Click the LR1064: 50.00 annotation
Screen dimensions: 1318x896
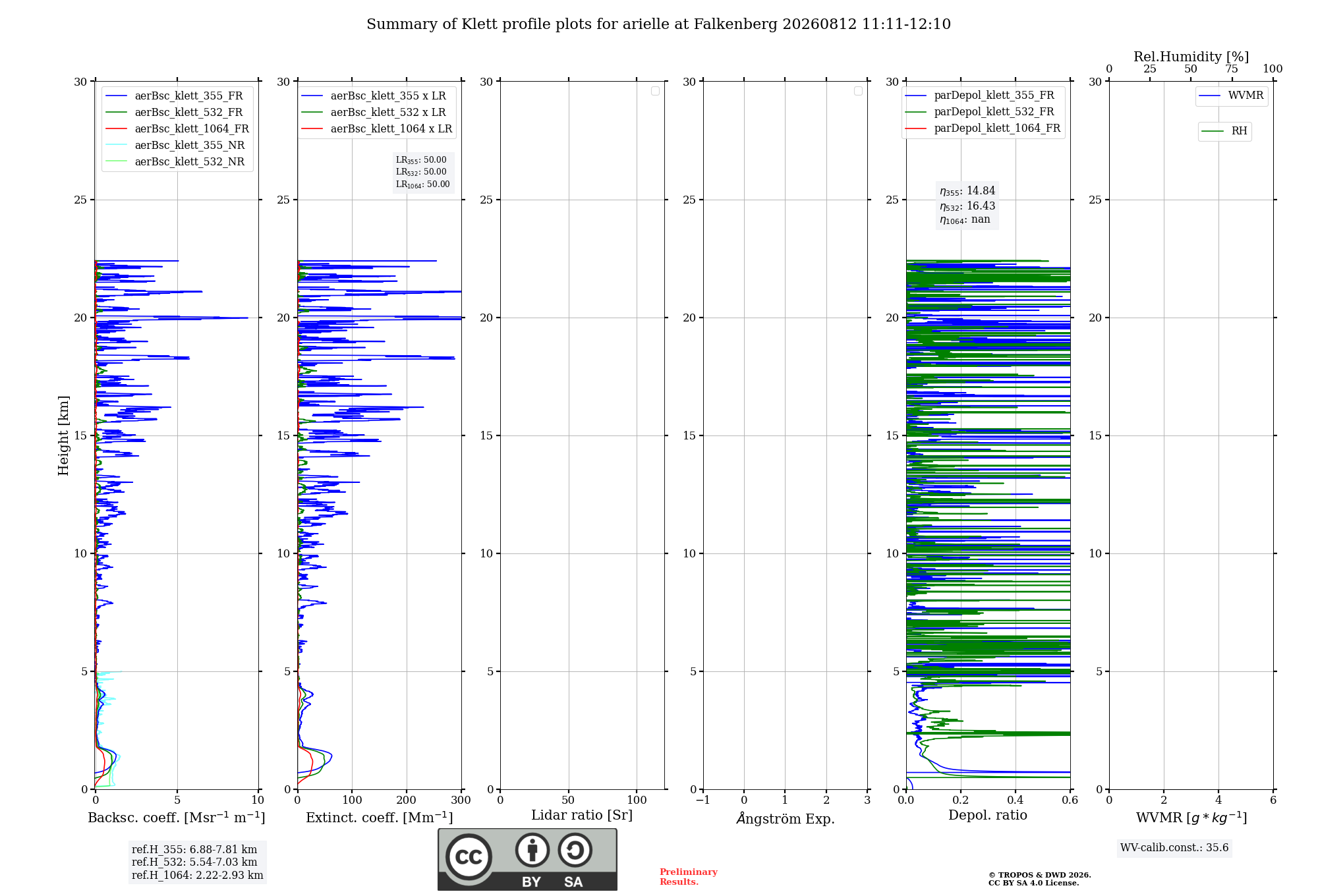click(x=422, y=184)
